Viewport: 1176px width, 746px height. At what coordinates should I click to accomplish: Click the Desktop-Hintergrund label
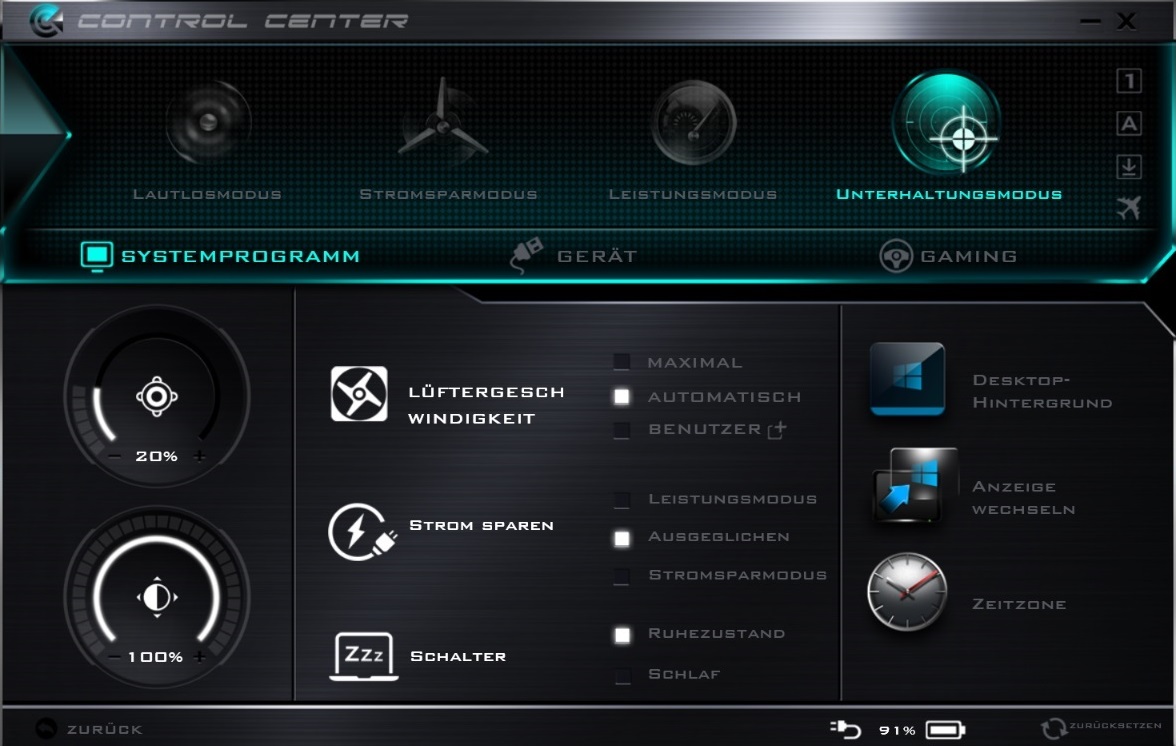tap(1042, 391)
